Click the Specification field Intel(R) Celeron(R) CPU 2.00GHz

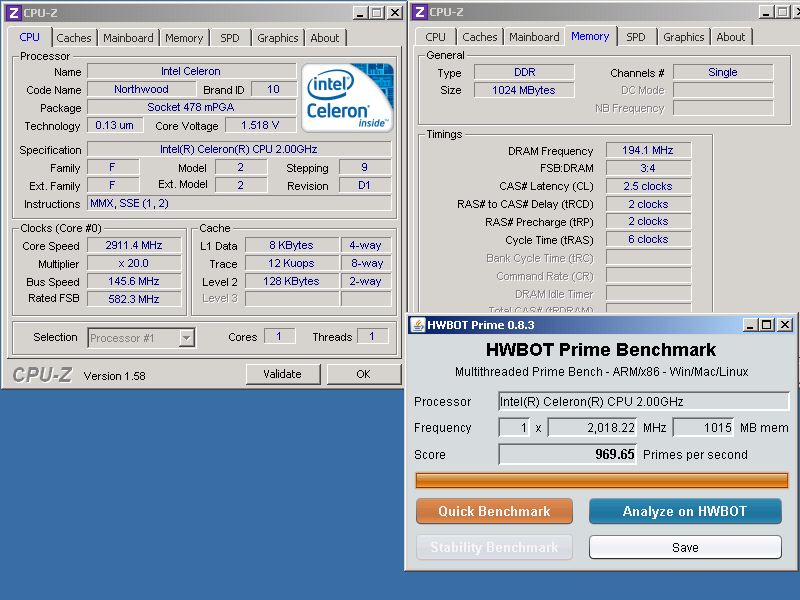coord(239,149)
